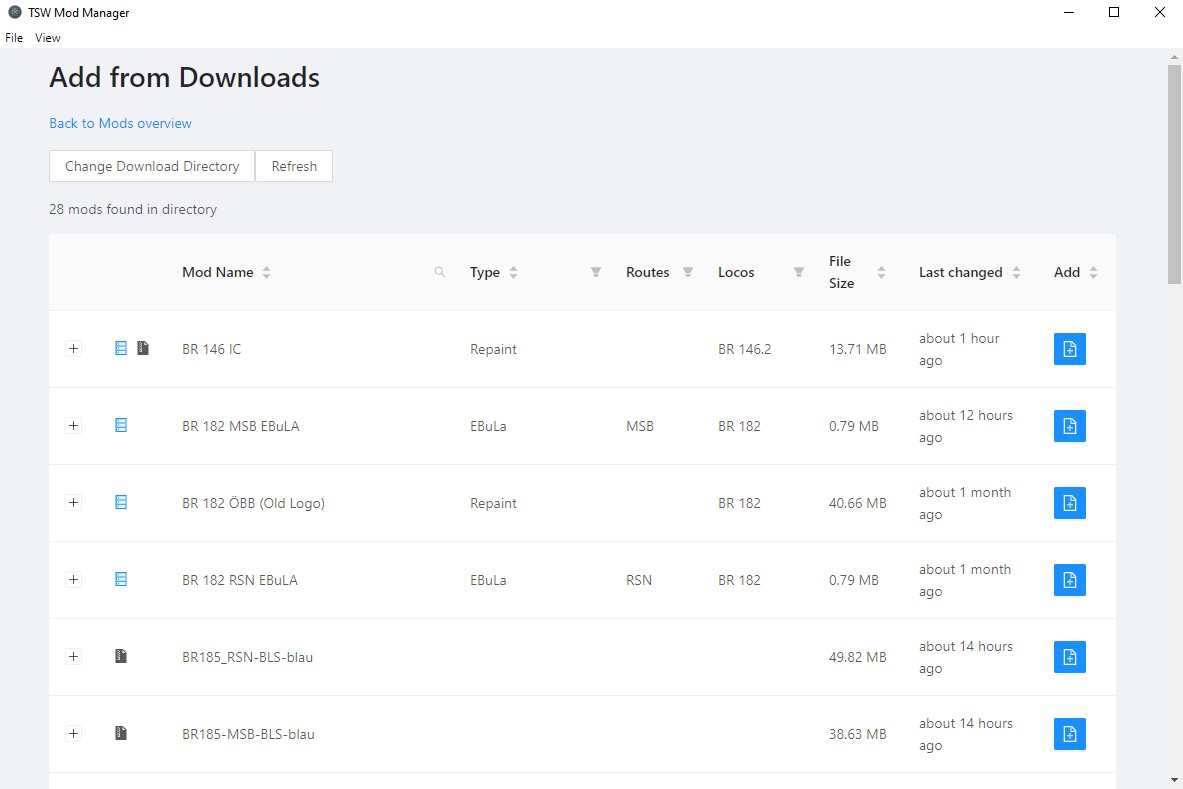The height and width of the screenshot is (789, 1183).
Task: Click archive file icon for BR 146 IC
Action: 143,349
